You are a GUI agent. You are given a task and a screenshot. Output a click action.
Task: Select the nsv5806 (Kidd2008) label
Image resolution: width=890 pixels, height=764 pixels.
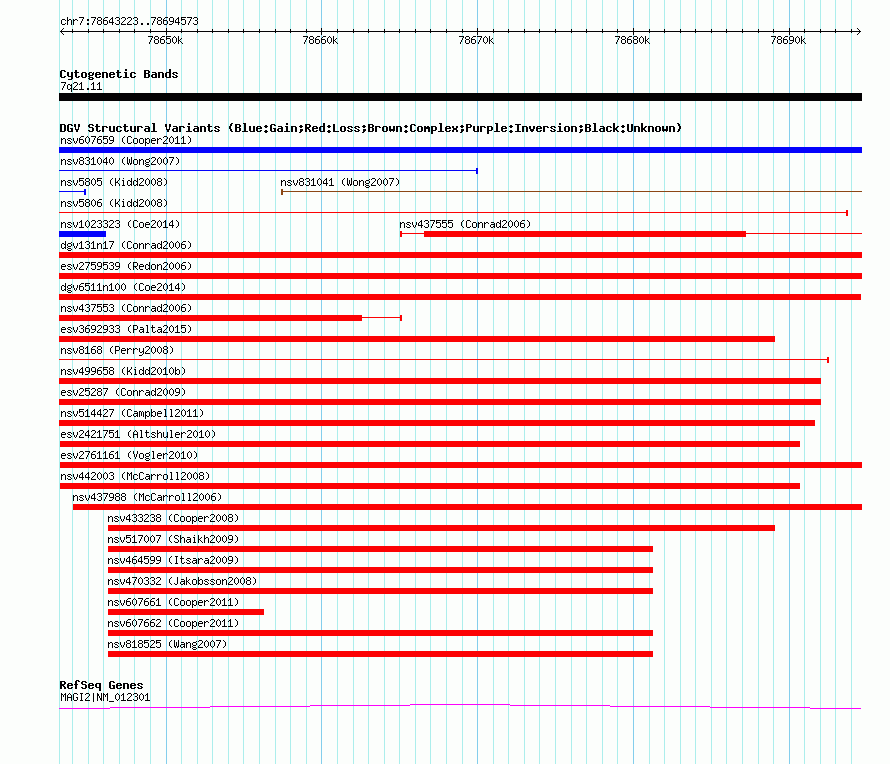[x=114, y=203]
